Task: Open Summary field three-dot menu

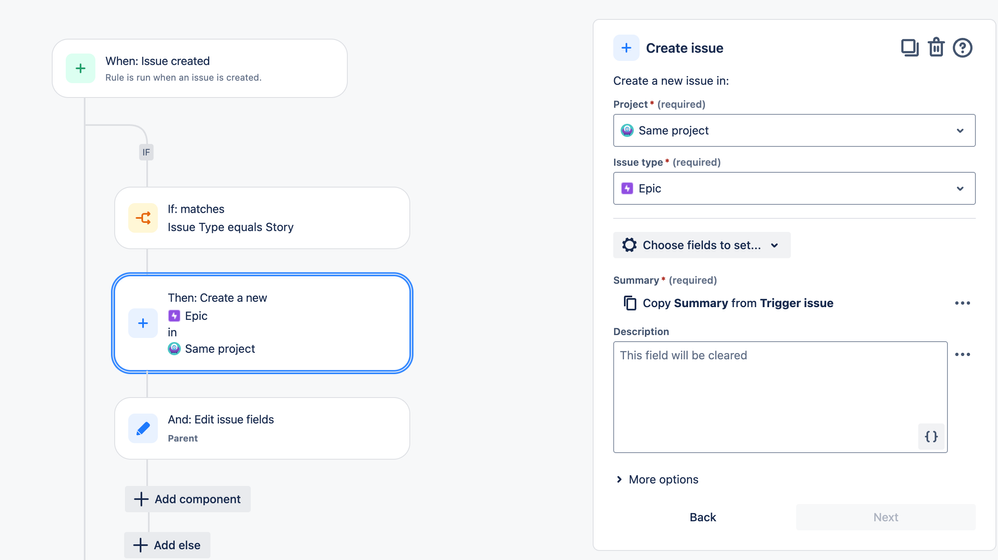Action: point(962,303)
